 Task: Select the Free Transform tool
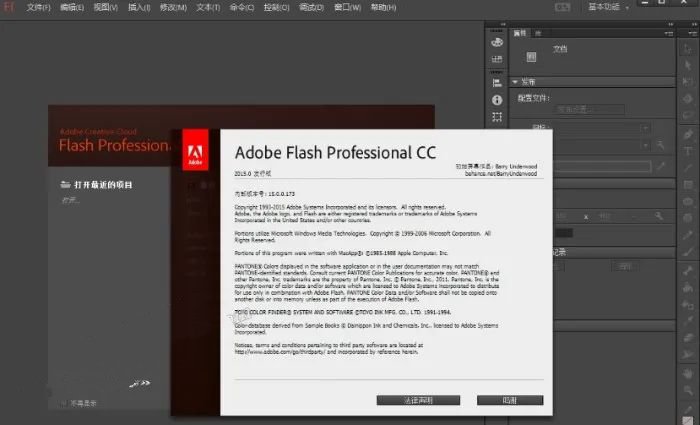click(688, 82)
